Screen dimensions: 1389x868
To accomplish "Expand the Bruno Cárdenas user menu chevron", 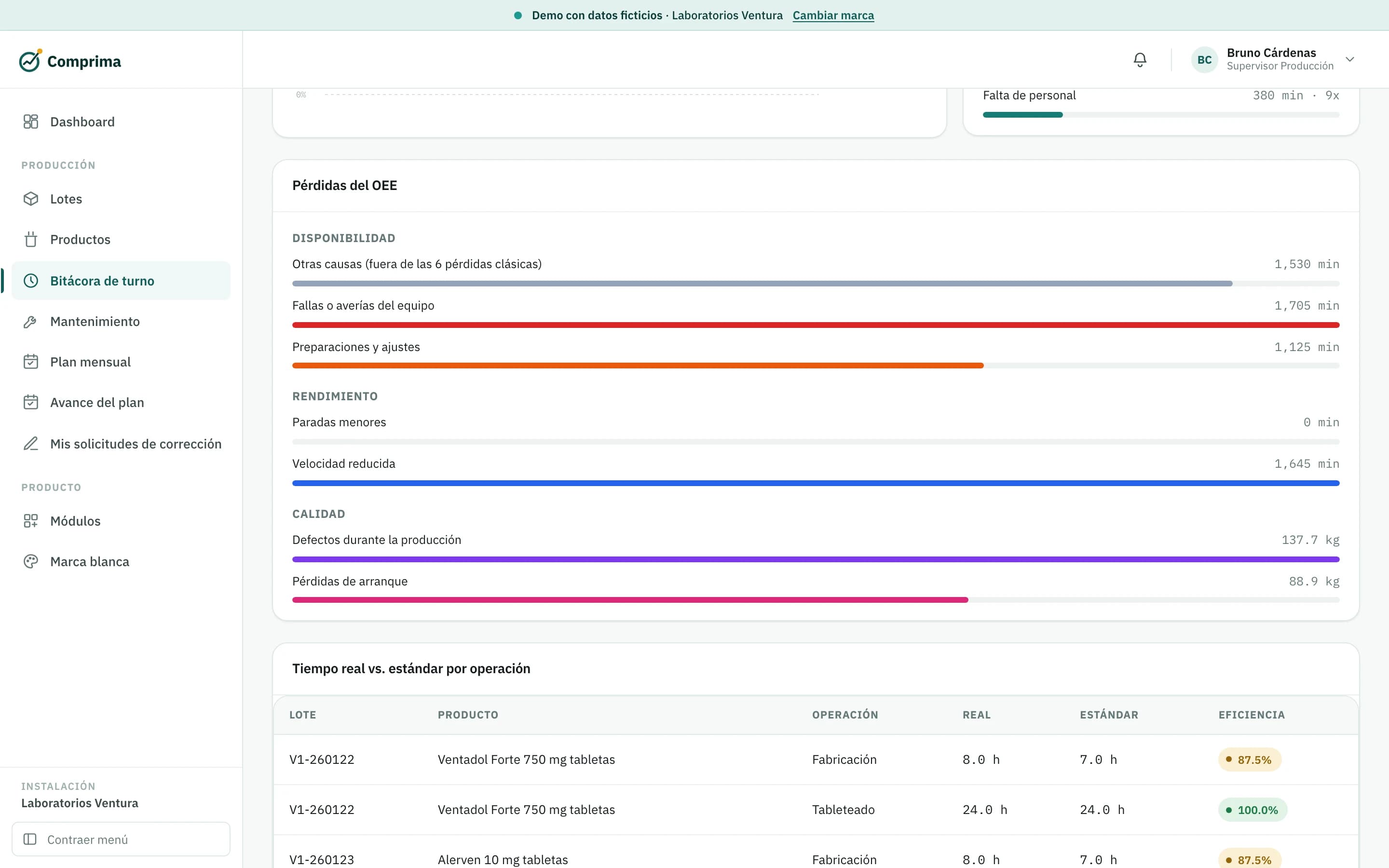I will click(x=1350, y=59).
